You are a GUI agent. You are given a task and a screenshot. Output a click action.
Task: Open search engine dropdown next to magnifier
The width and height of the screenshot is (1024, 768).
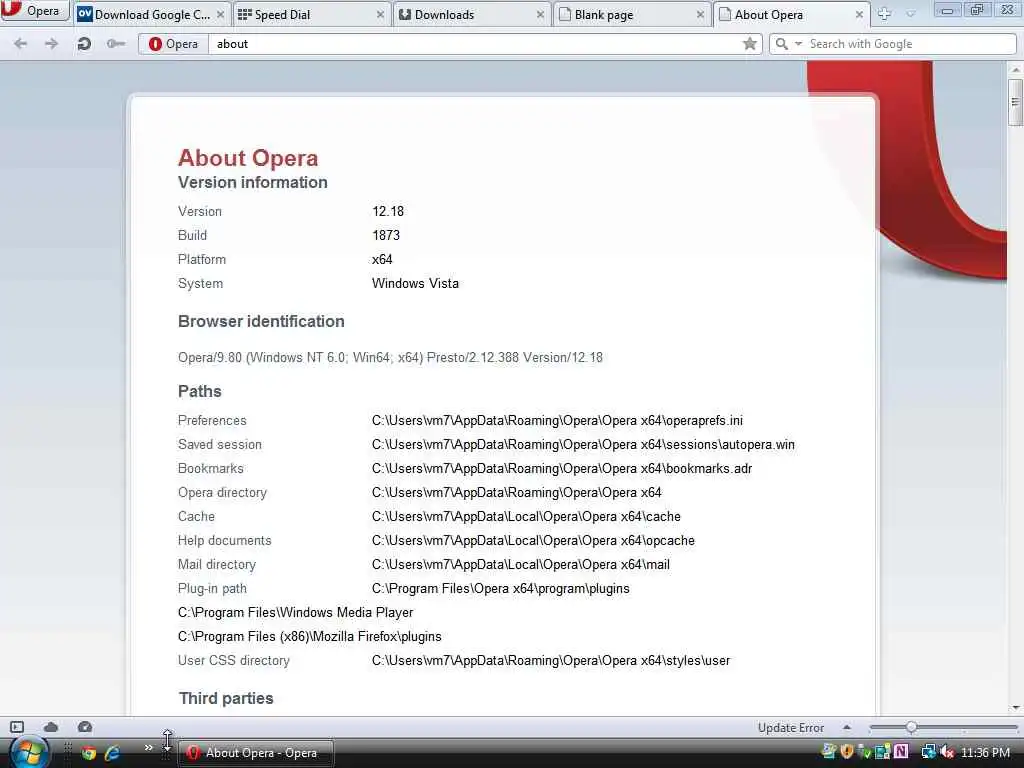[x=798, y=44]
